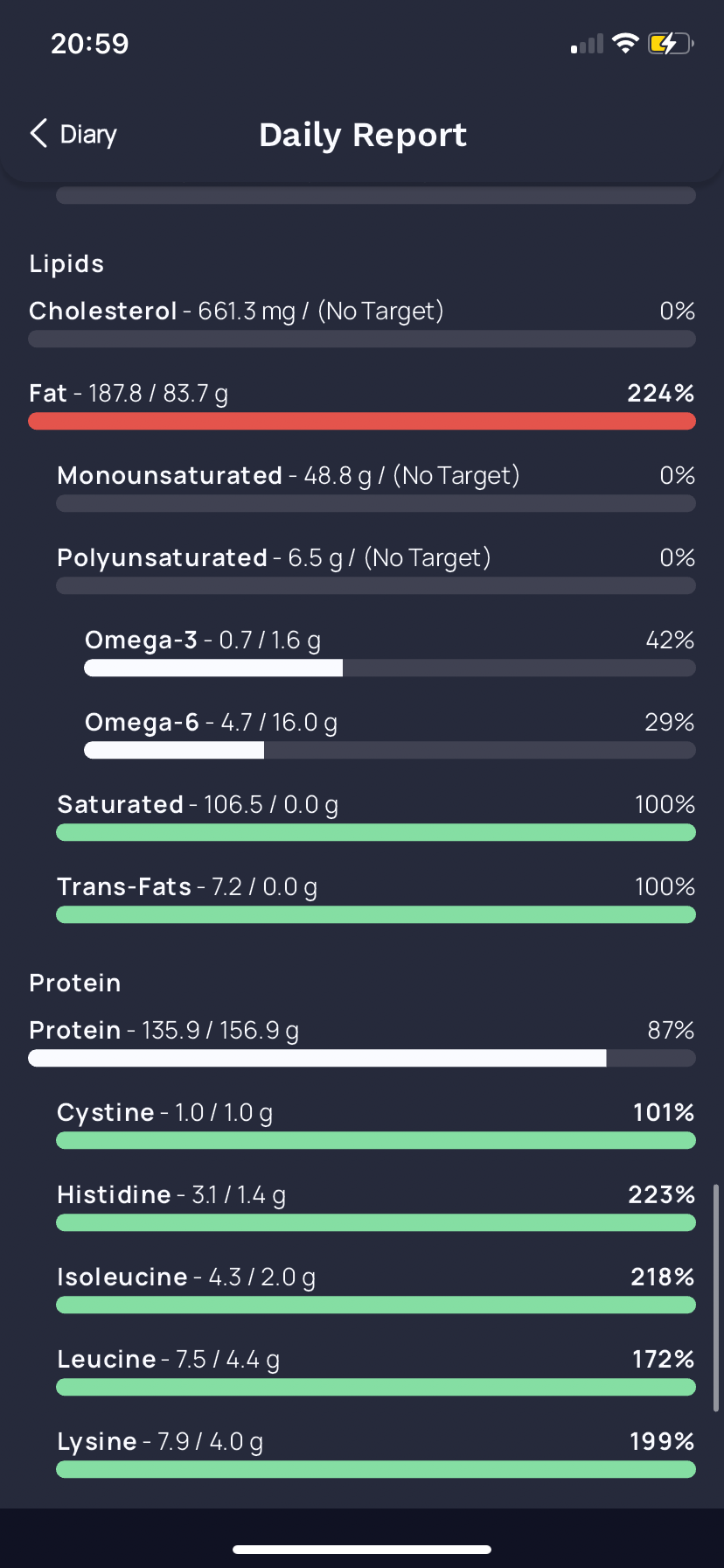
Task: Tap the Omega-3 progress bar
Action: coord(390,668)
